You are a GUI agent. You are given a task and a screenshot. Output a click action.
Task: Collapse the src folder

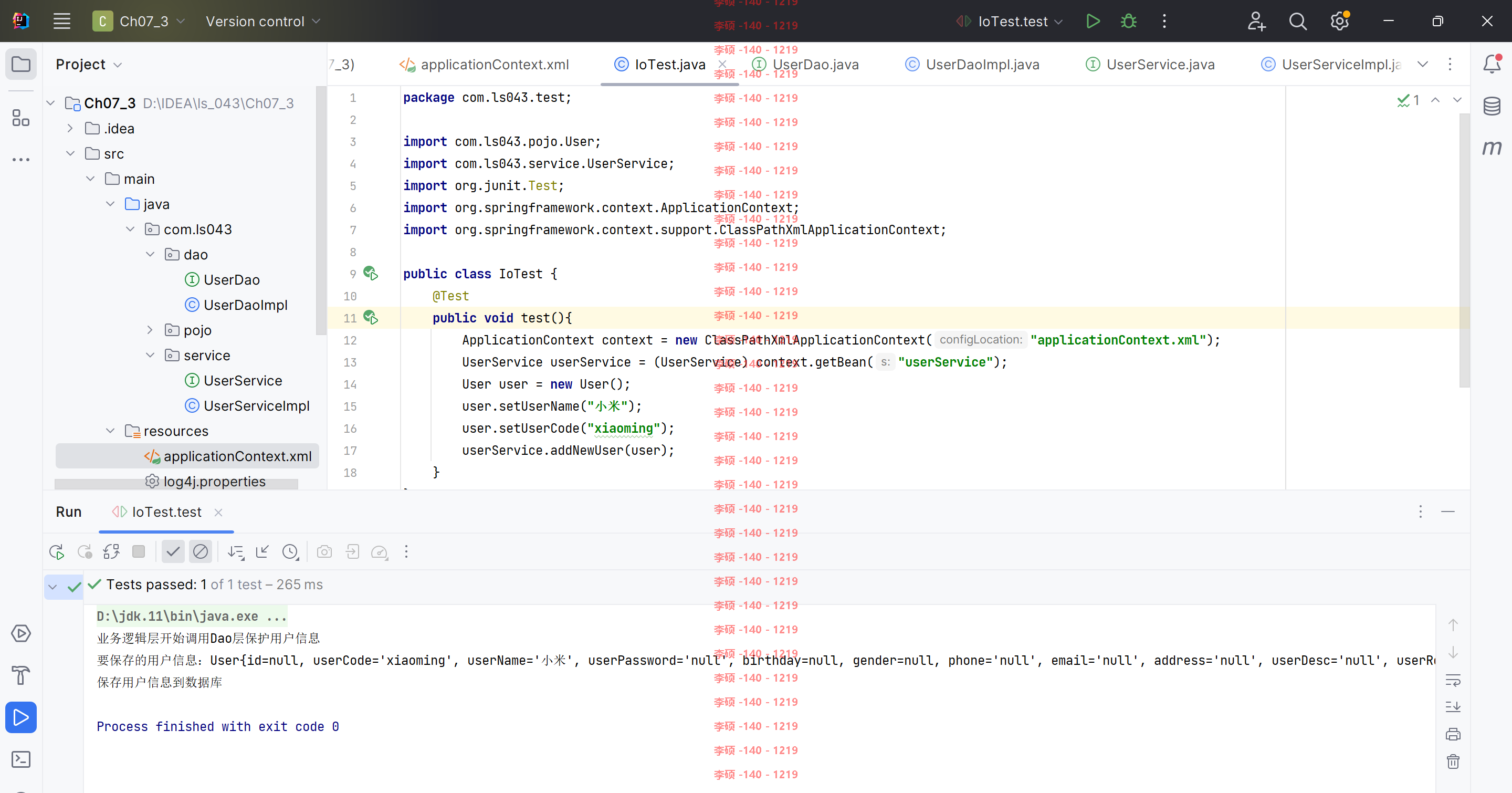[x=70, y=153]
